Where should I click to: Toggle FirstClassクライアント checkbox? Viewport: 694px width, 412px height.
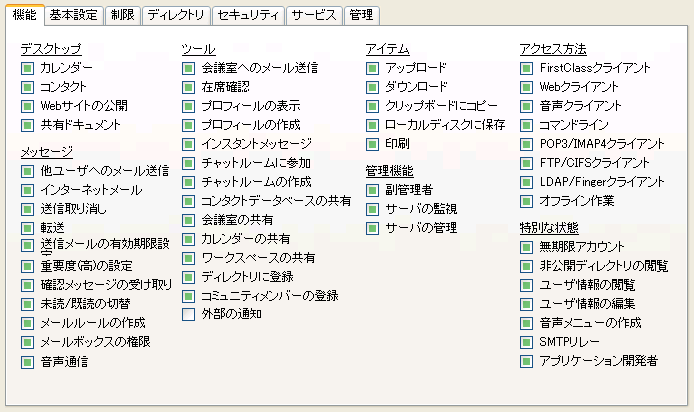[x=526, y=68]
